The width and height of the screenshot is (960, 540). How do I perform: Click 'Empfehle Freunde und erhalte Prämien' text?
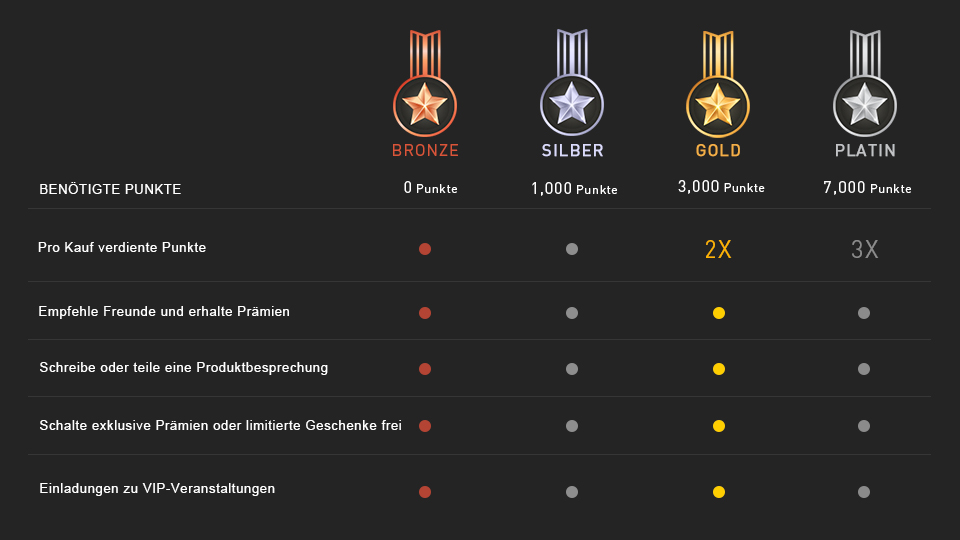[164, 312]
